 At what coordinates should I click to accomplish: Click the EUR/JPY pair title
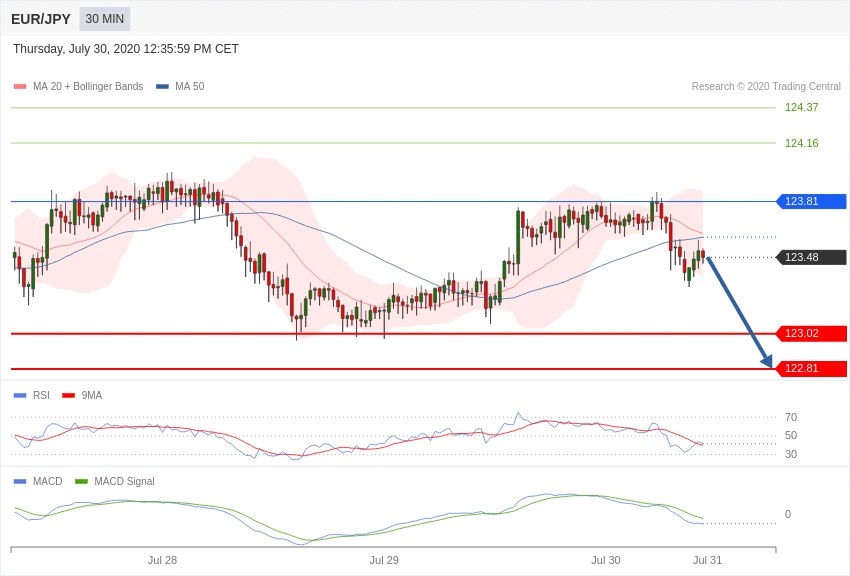click(41, 19)
